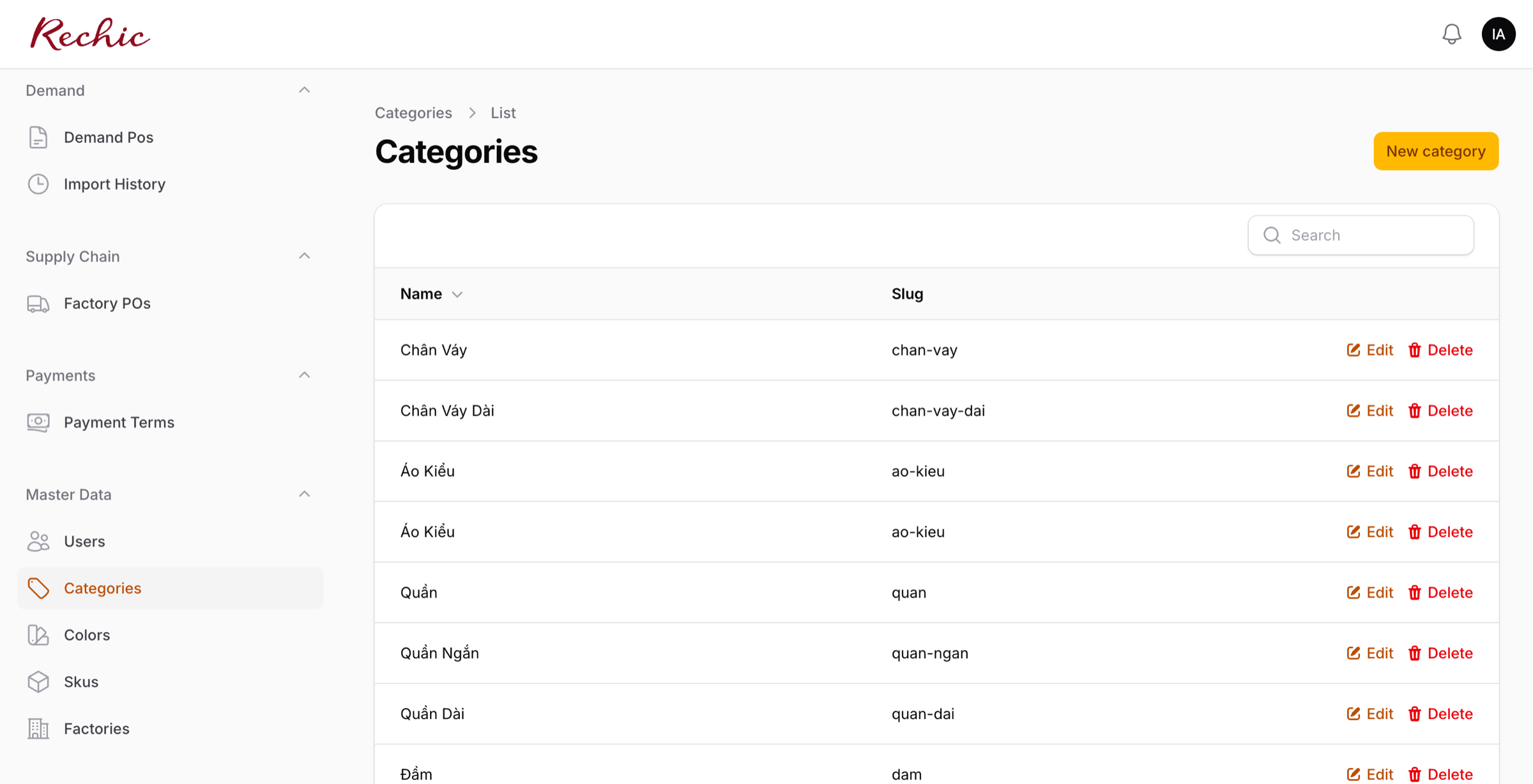Click the trash icon in Đầm row
1533x784 pixels.
tap(1415, 774)
